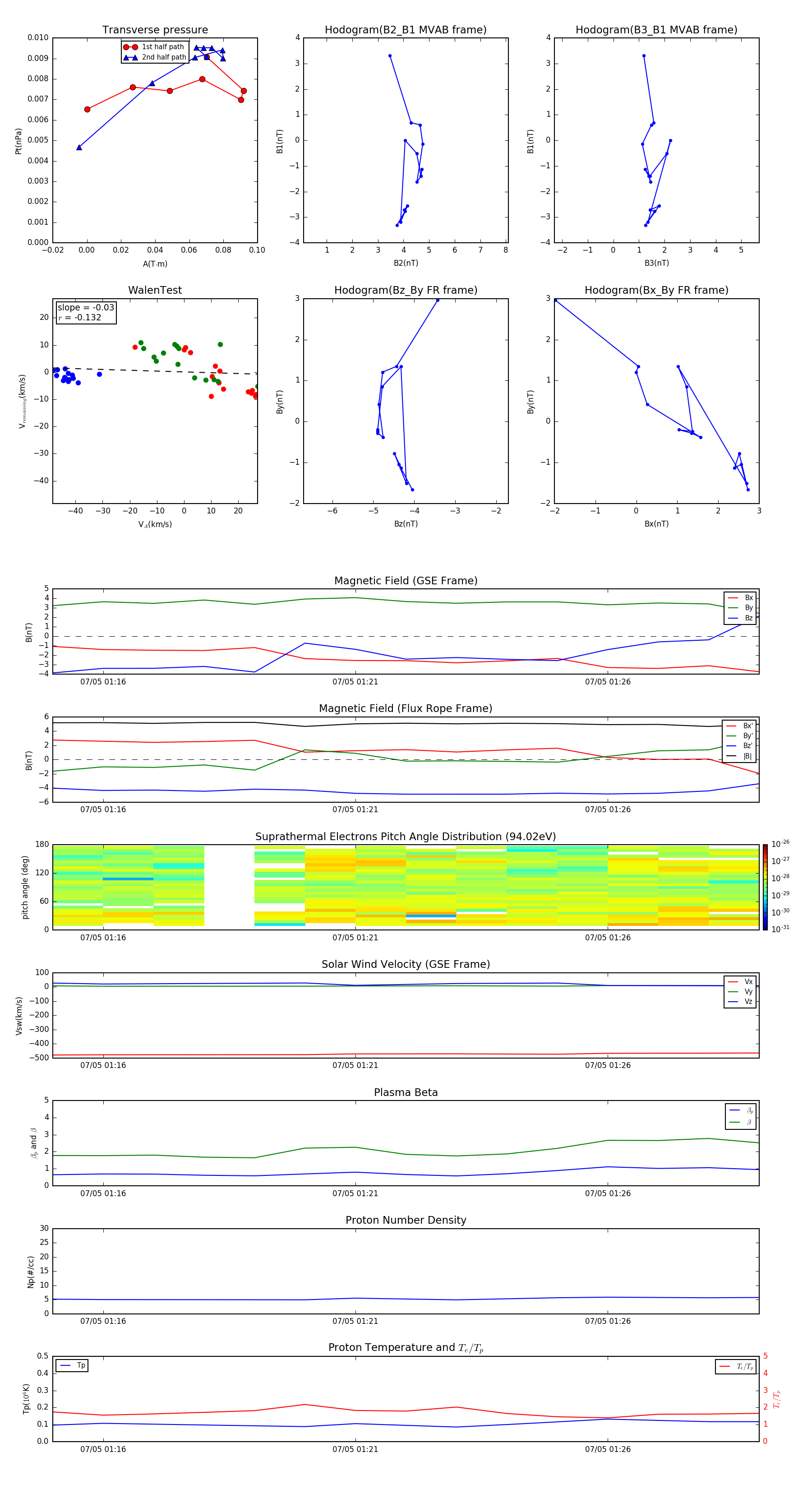Screen dimensions: 812x1489
Task: Click the βp legend entry in Plasma Beta plot
Action: click(x=742, y=1110)
